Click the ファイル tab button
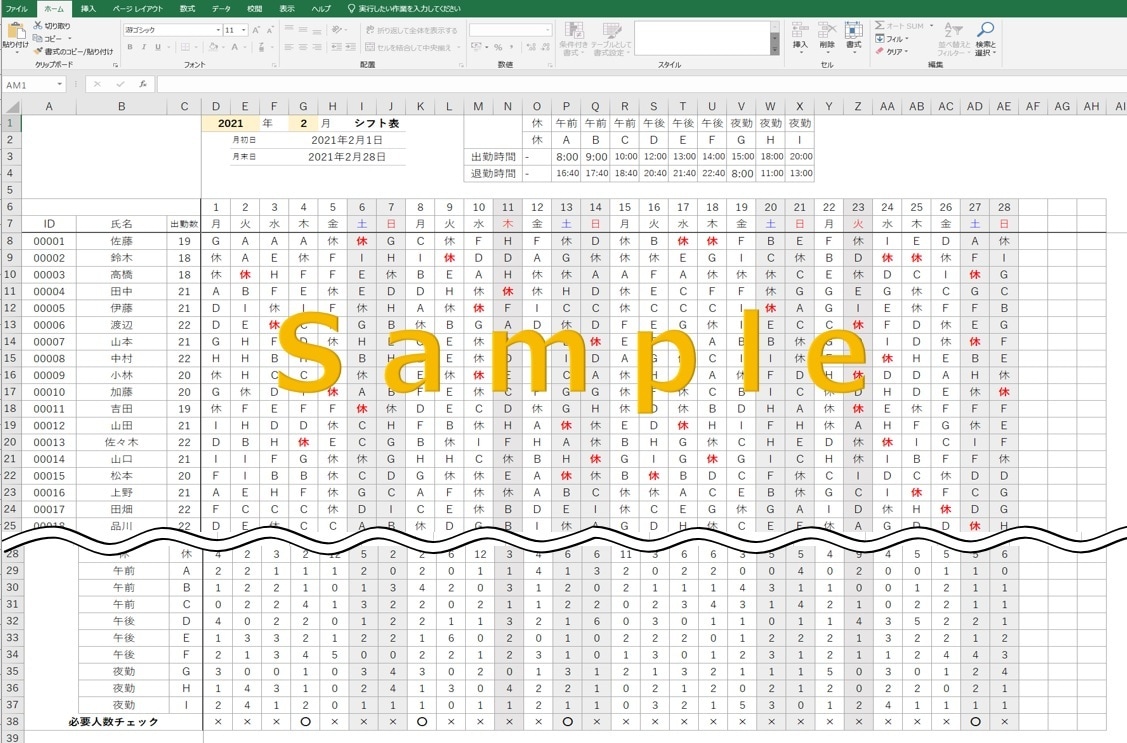1127x743 pixels. [17, 9]
